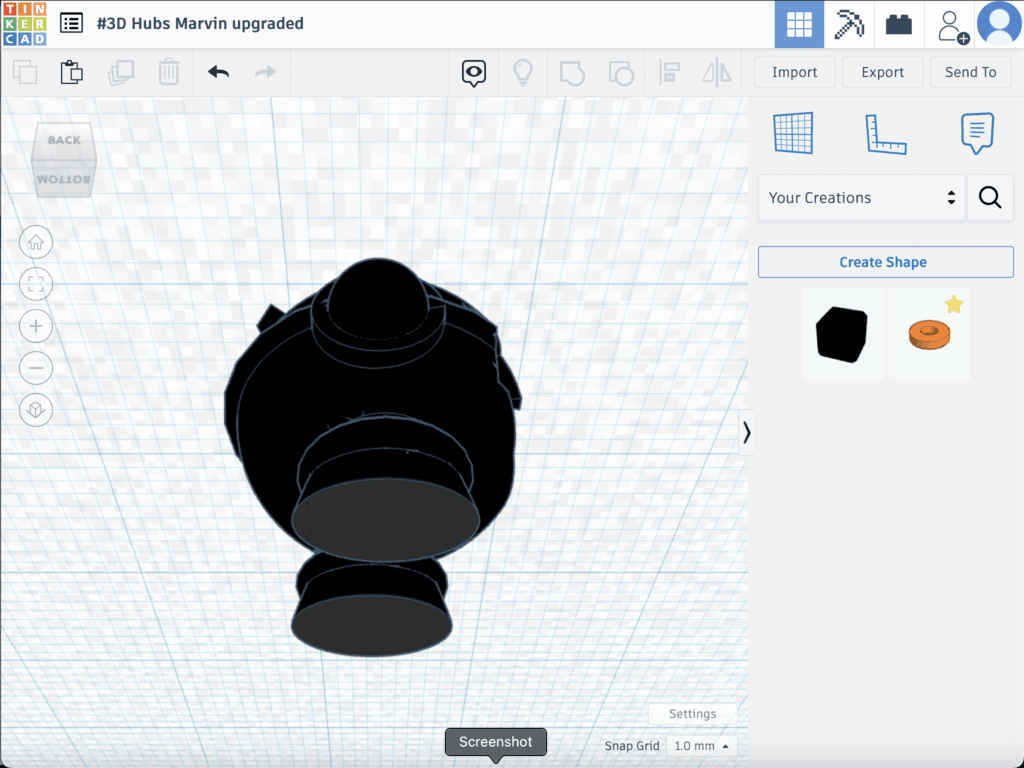Viewport: 1024px width, 768px height.
Task: Click the Group shapes icon
Action: [x=572, y=72]
